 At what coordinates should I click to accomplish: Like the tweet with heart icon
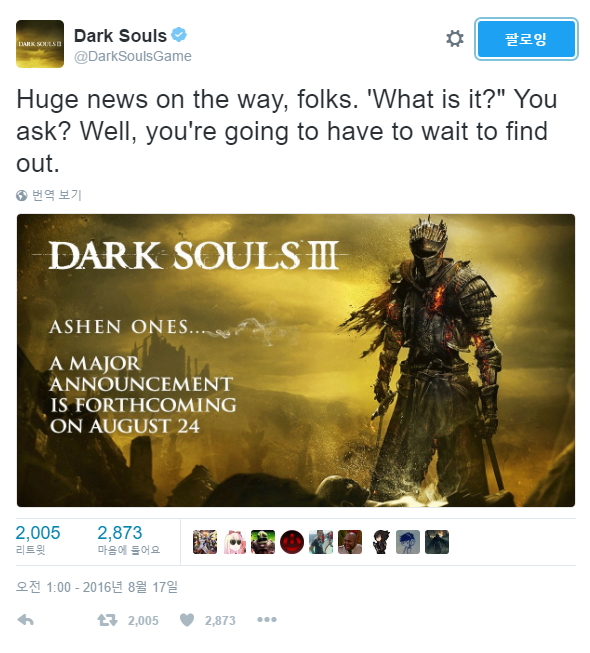187,620
